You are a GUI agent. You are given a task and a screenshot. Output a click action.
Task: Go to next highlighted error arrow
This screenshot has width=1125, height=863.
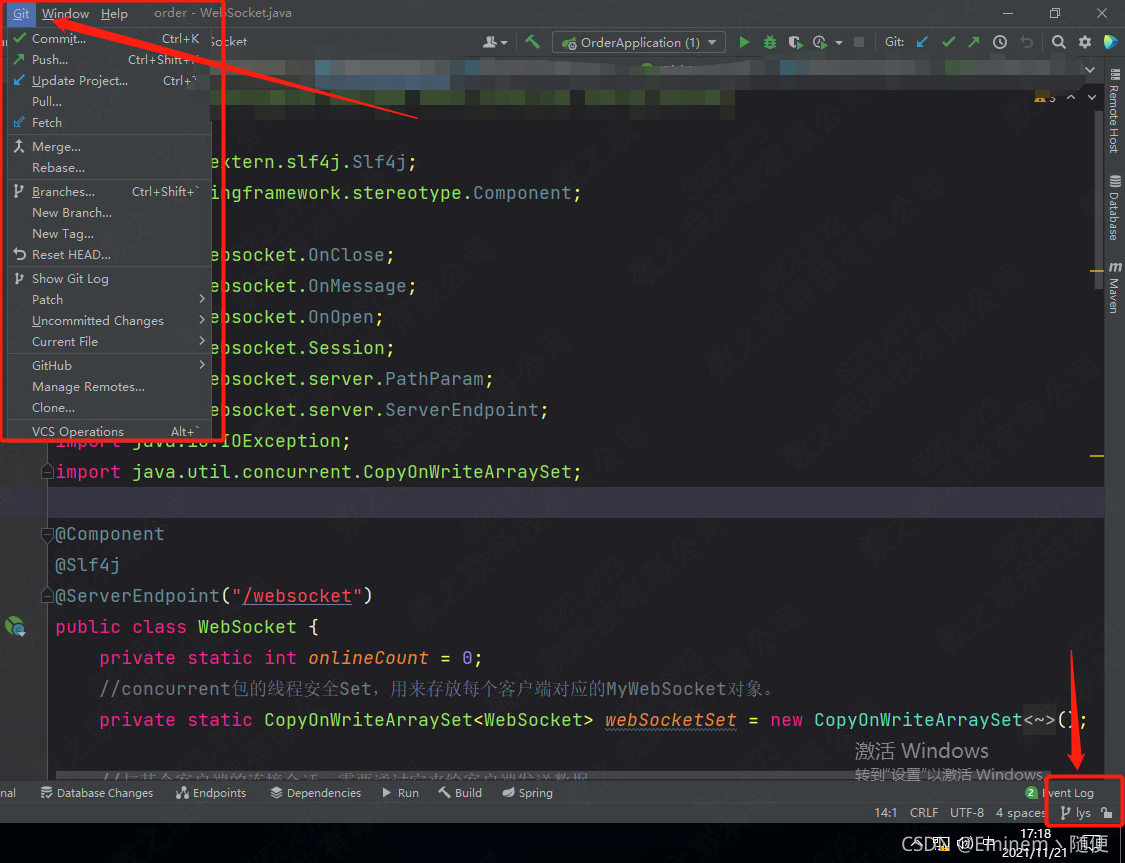(1092, 98)
